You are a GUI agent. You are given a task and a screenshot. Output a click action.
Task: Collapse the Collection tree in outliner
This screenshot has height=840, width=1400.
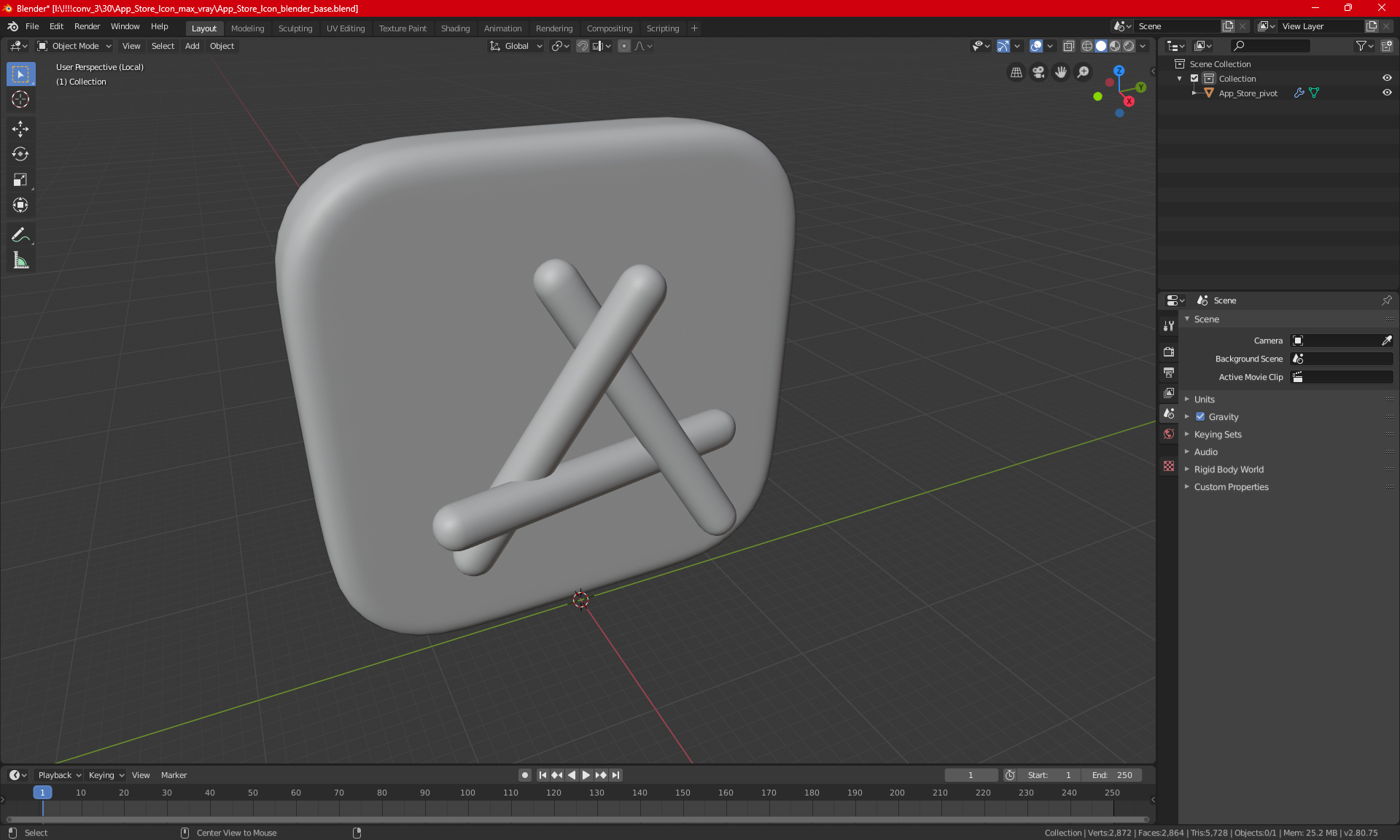tap(1180, 79)
